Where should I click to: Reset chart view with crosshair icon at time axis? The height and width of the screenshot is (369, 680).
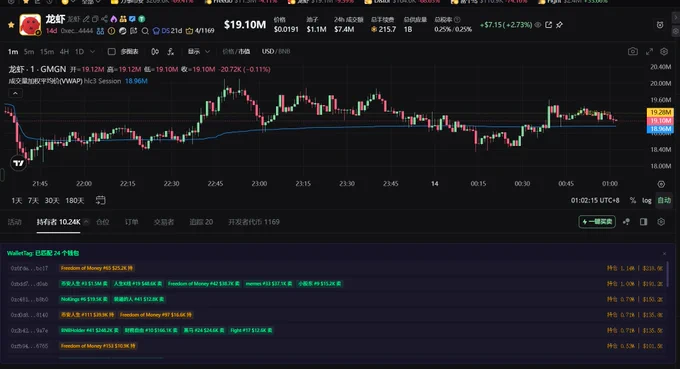(661, 184)
